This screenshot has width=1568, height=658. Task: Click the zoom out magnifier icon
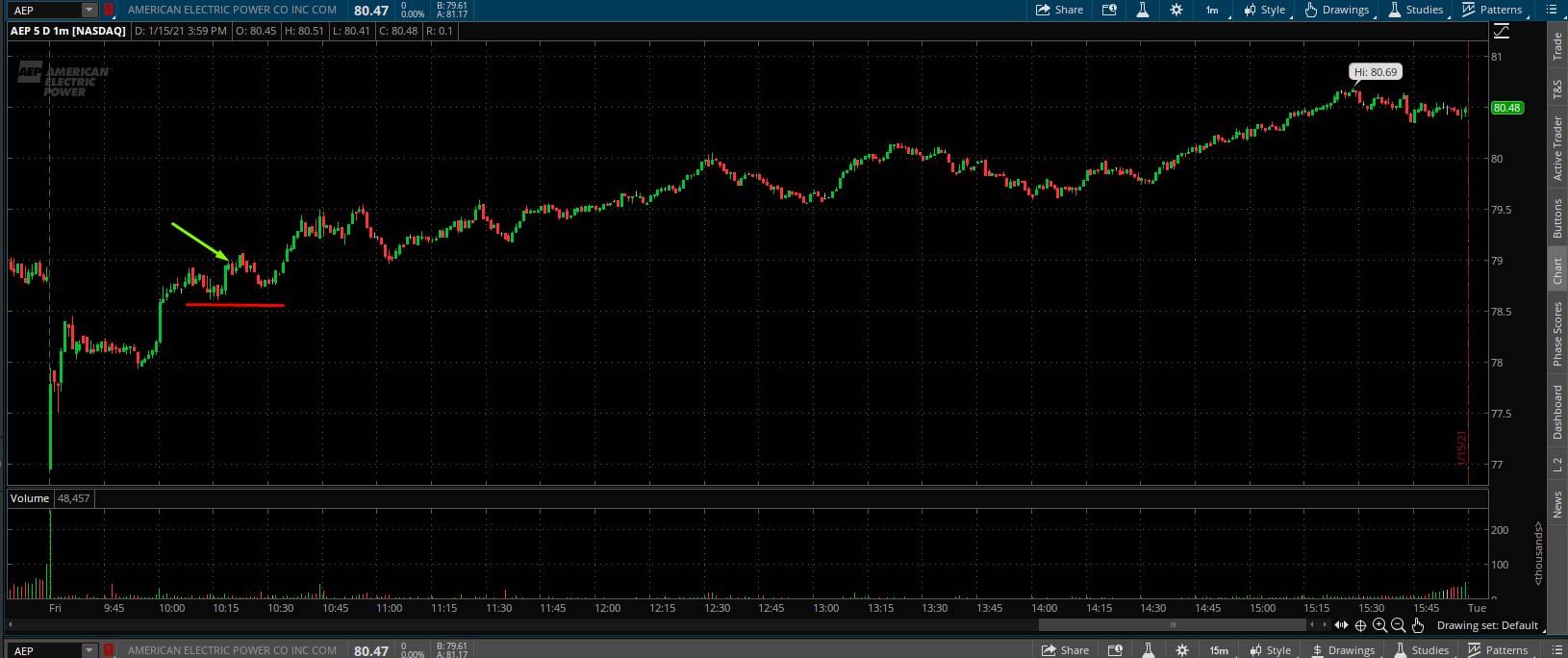tap(1398, 625)
